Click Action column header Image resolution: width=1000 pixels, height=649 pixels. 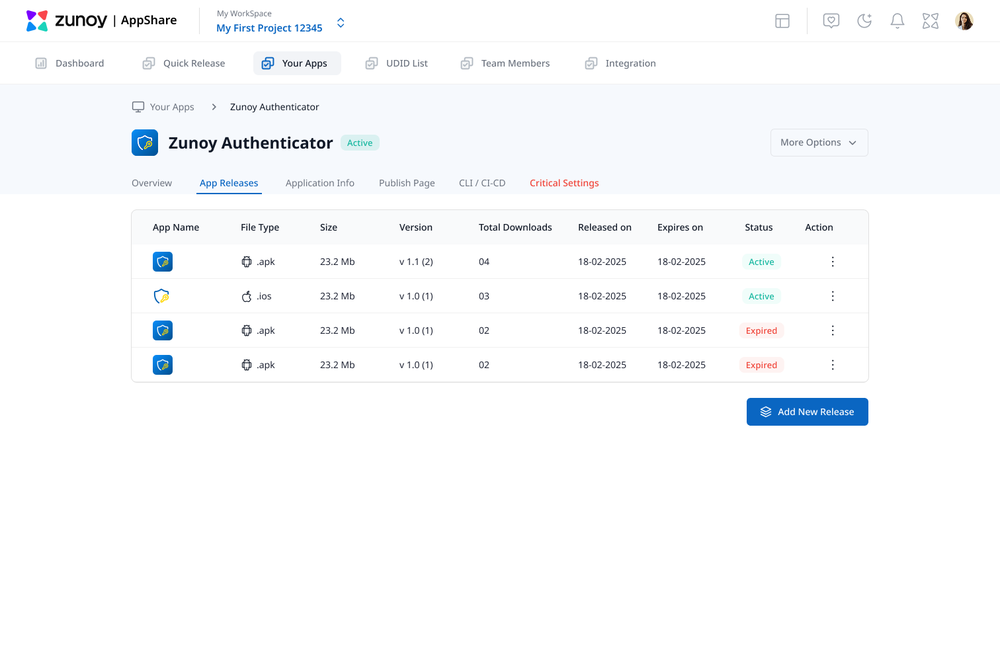coord(819,227)
